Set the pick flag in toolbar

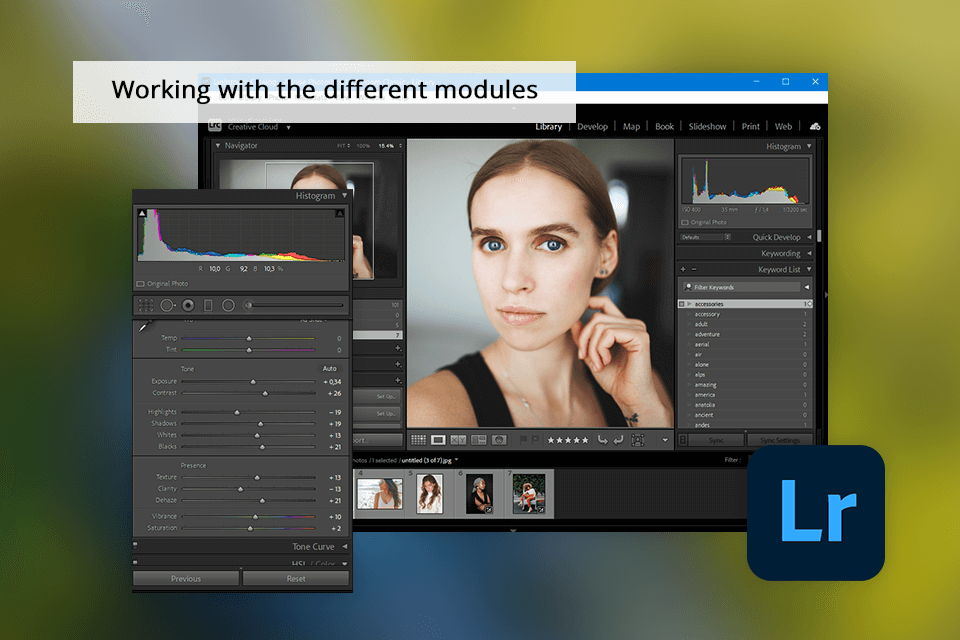[x=523, y=440]
